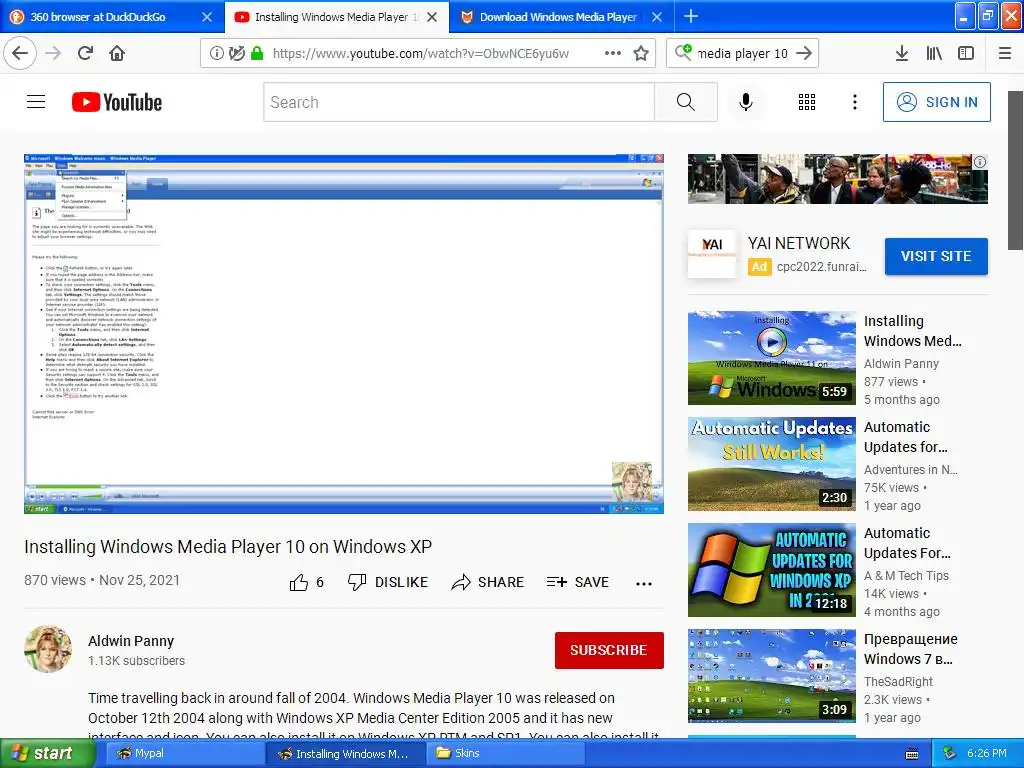
Task: Click the YouTube search magnifier button
Action: [x=686, y=102]
